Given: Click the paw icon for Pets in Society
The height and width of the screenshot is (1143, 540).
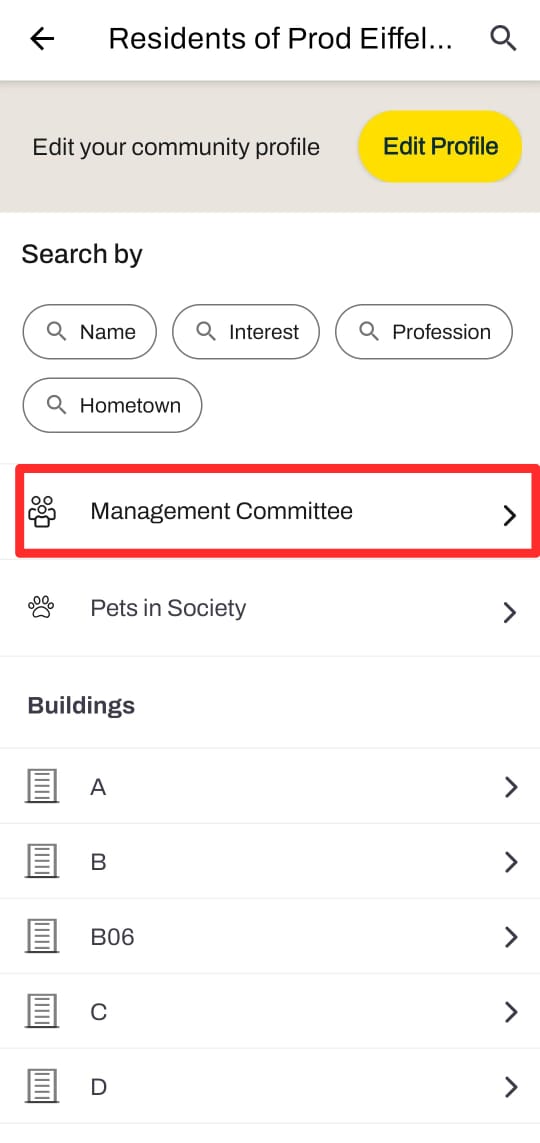Looking at the screenshot, I should (x=42, y=607).
